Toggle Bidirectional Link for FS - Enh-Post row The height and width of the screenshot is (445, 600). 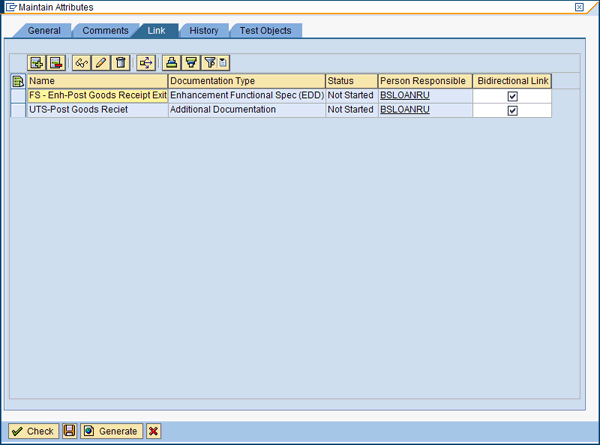click(512, 96)
